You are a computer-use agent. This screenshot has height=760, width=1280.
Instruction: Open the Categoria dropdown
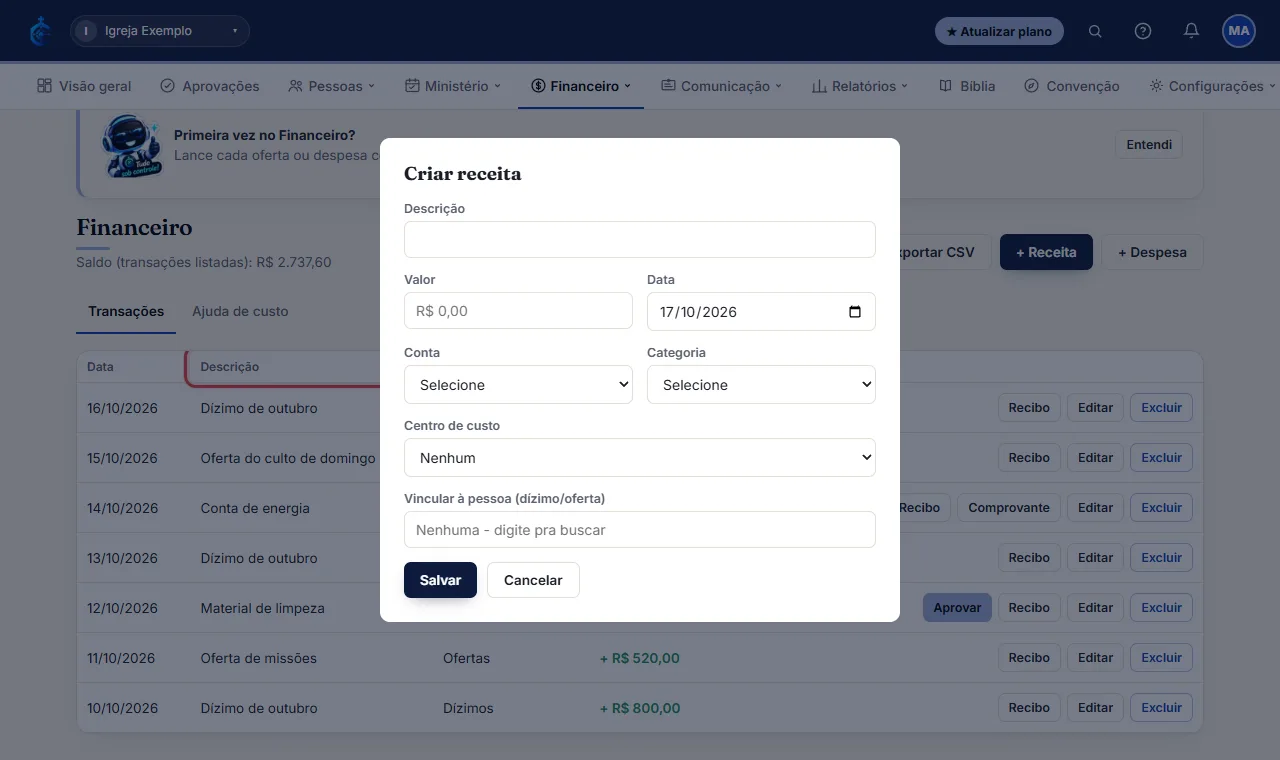(x=761, y=385)
